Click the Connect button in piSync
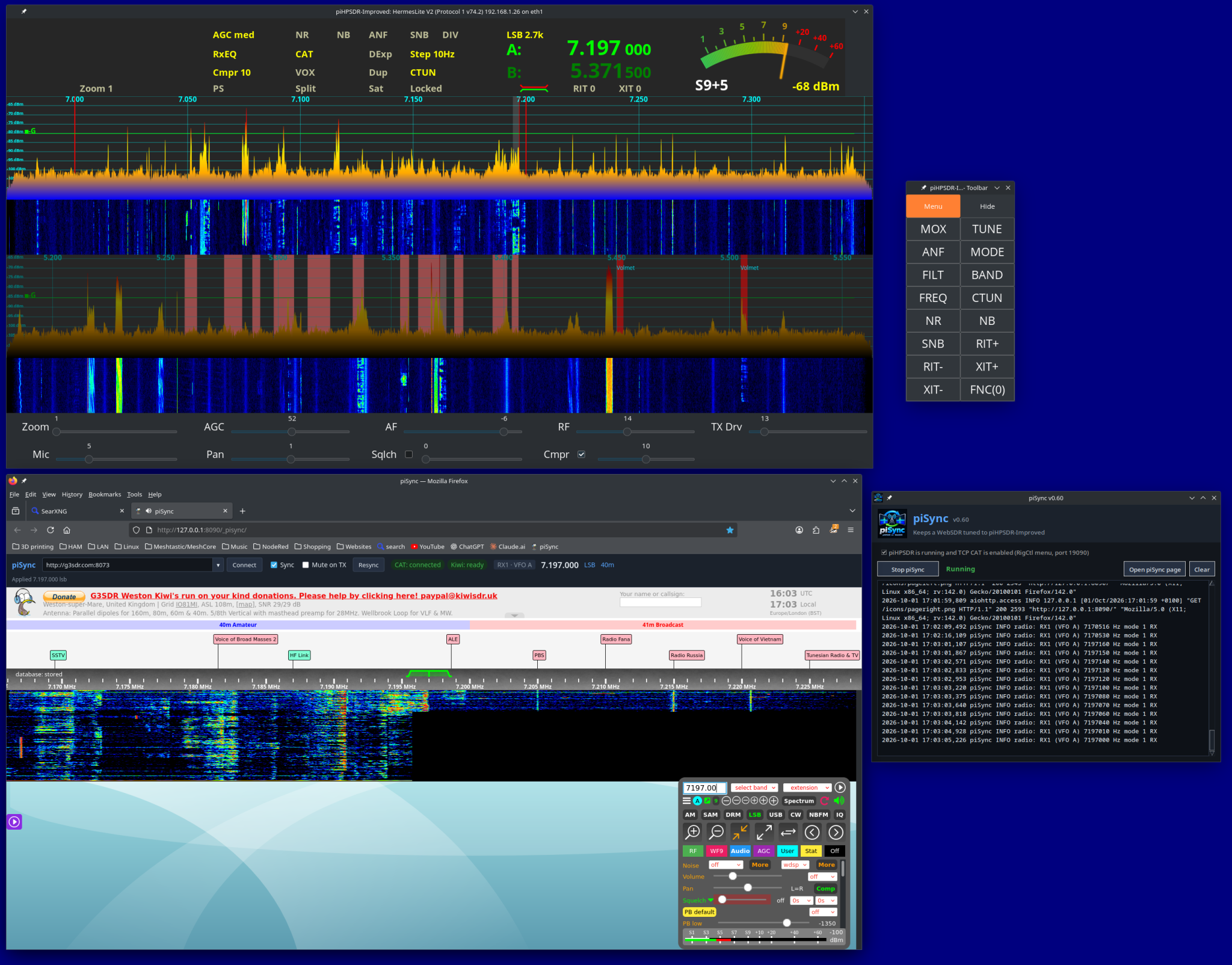 (x=244, y=565)
